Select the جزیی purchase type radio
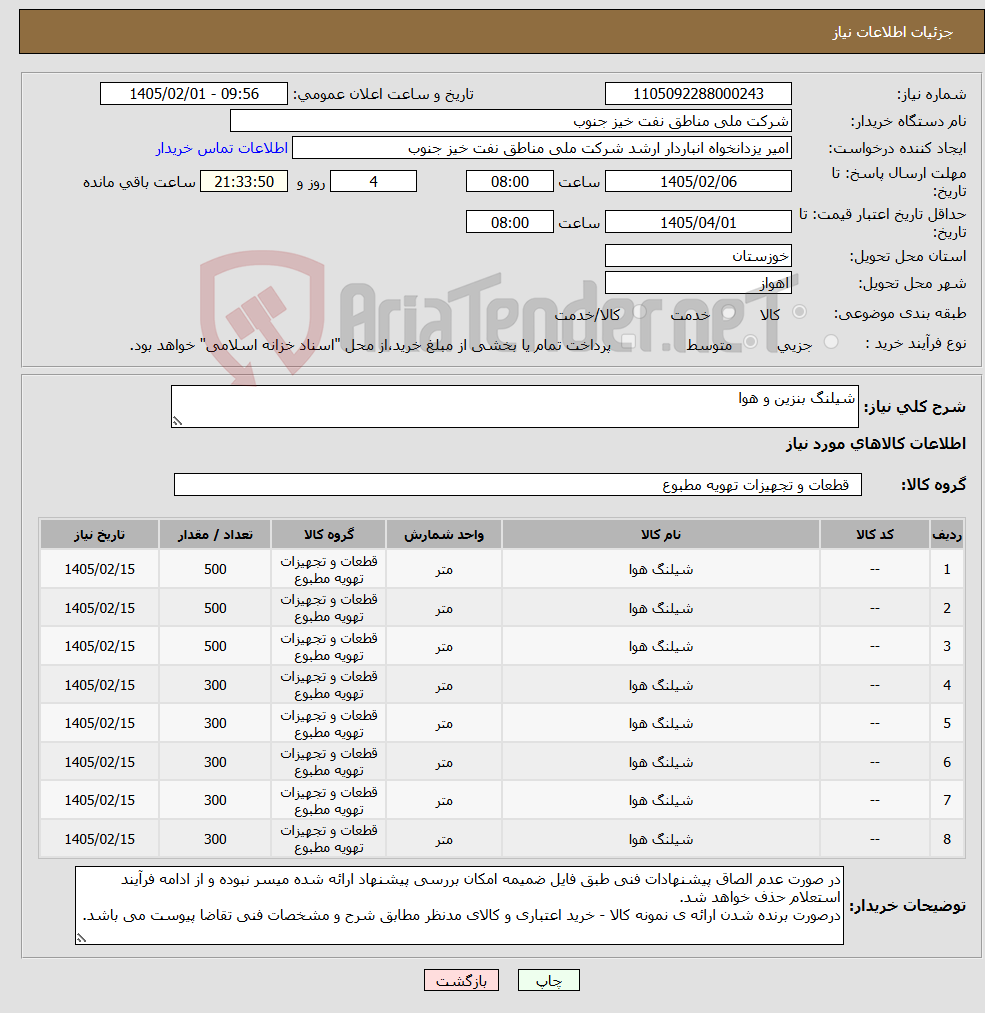The height and width of the screenshot is (1013, 985). pos(831,341)
